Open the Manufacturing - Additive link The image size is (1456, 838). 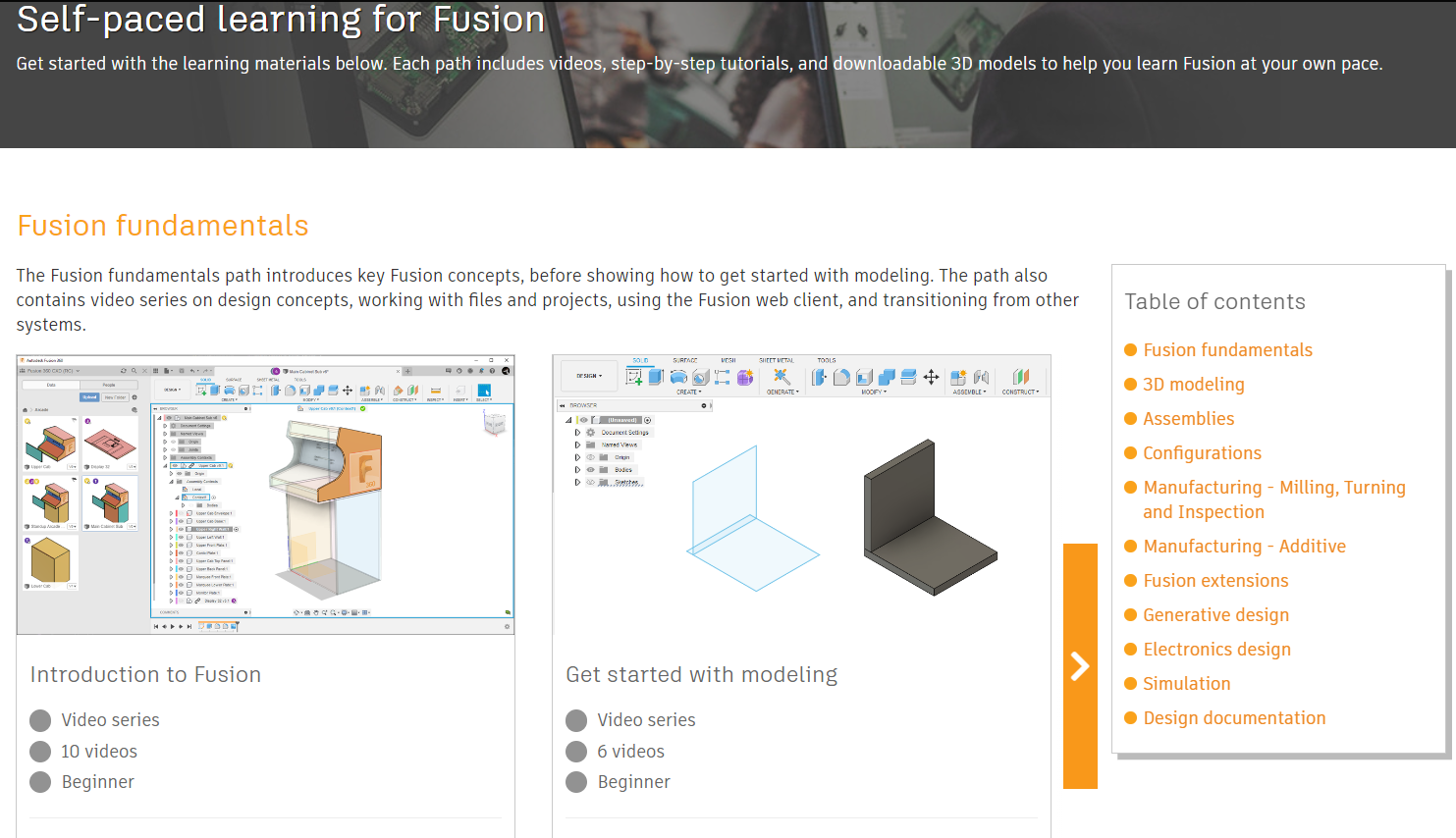[1244, 547]
